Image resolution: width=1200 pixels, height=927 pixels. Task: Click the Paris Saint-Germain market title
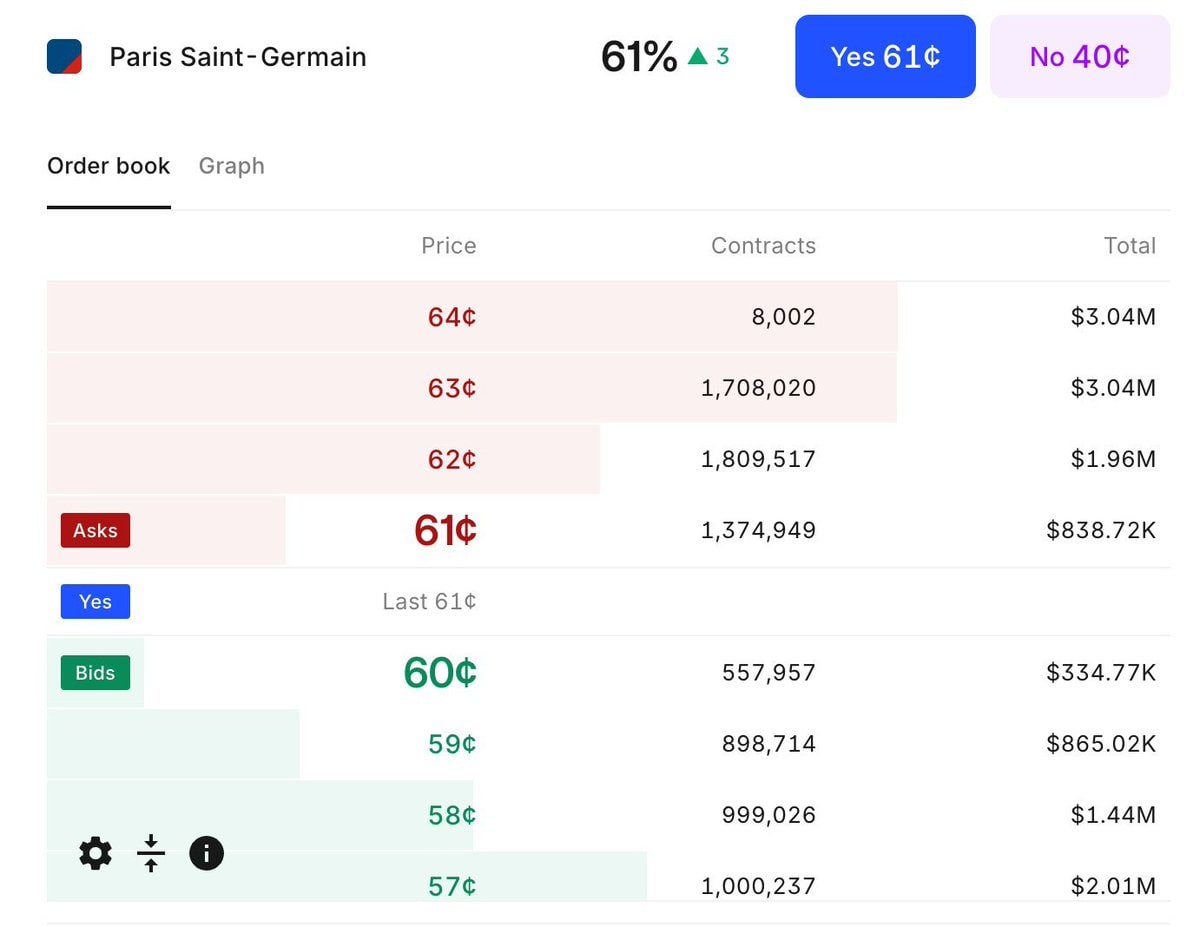(x=238, y=57)
